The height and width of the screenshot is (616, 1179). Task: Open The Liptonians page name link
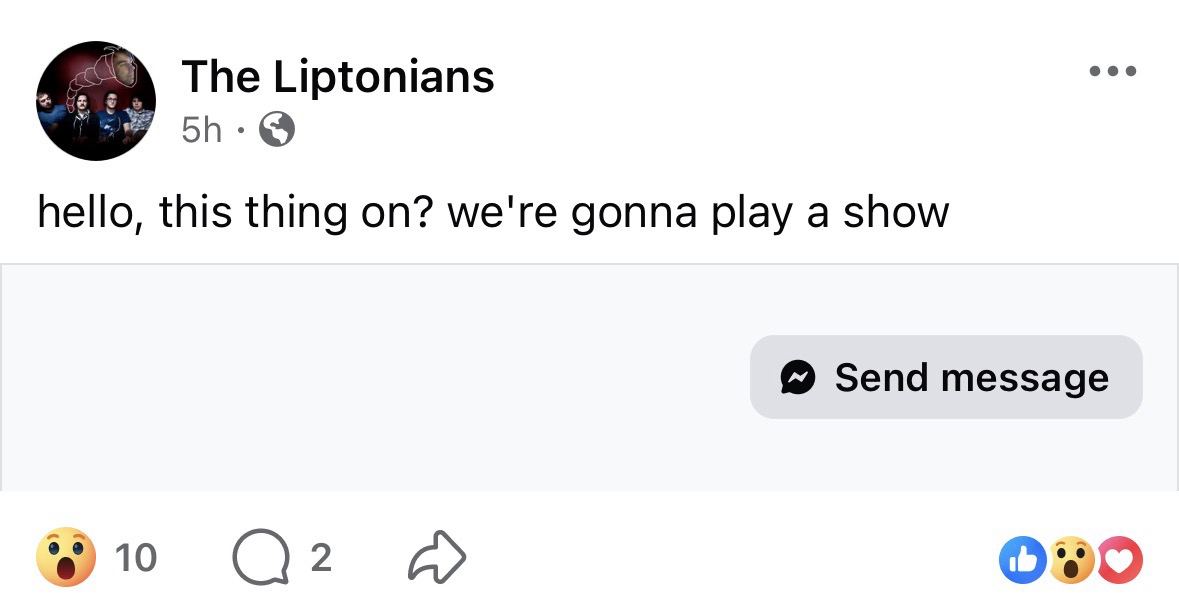tap(338, 77)
